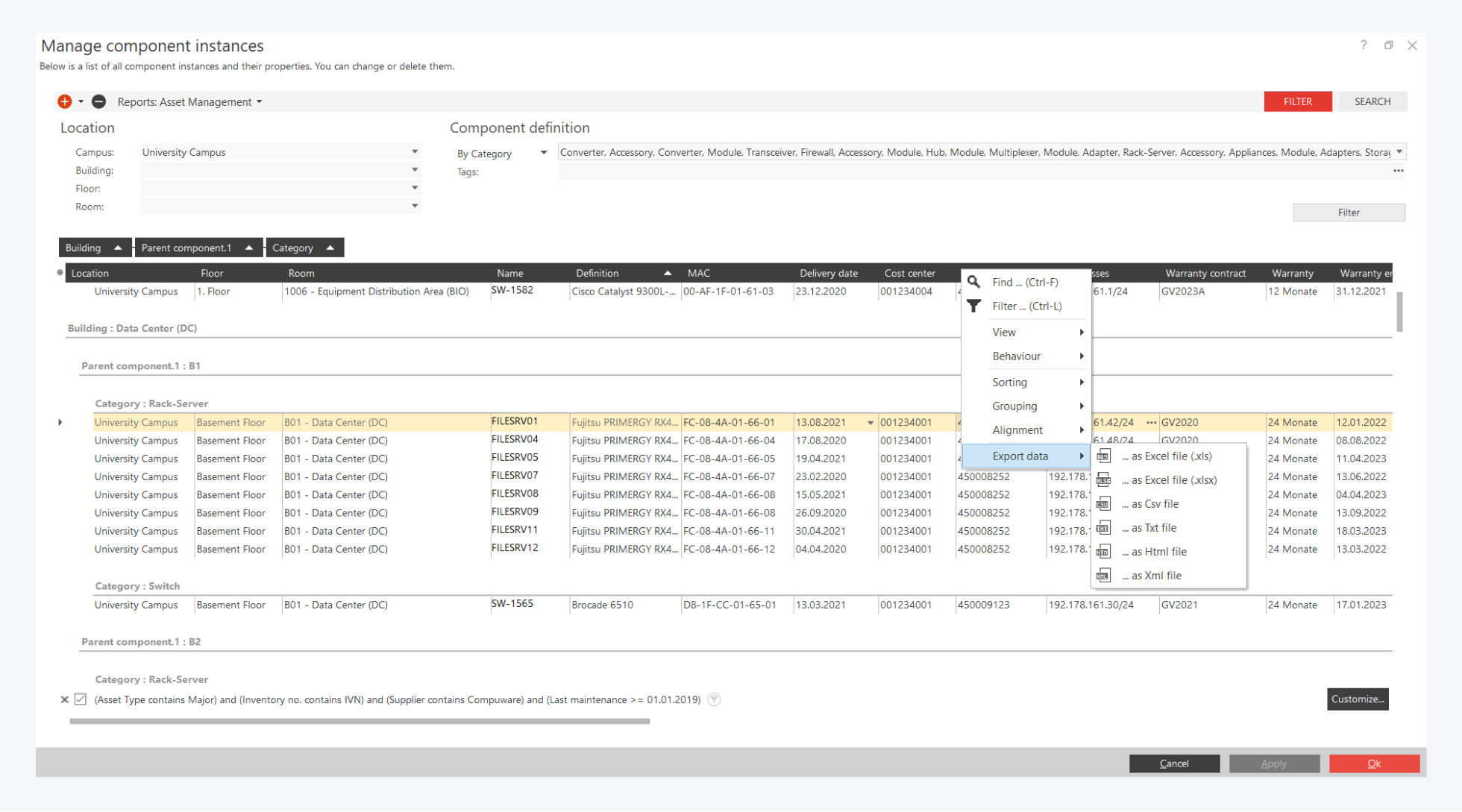Click the Tags input field
Screen dimensions: 1462x812
click(970, 171)
